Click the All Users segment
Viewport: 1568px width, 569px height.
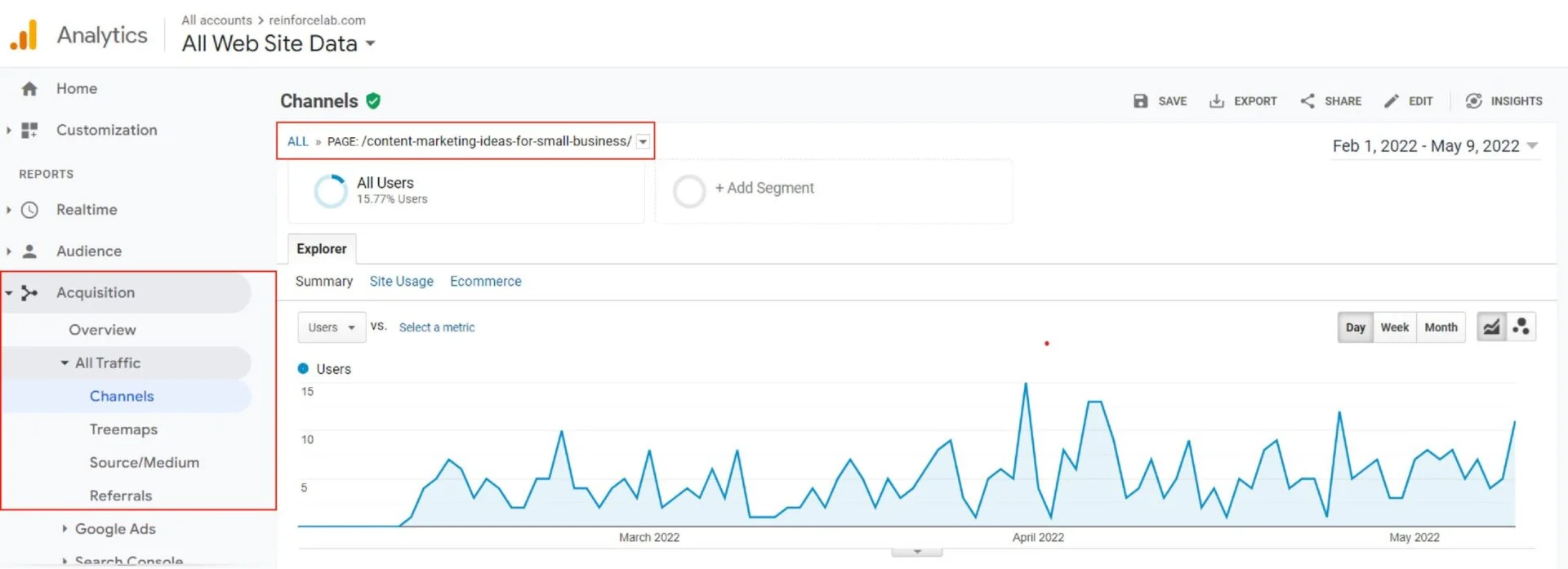[x=466, y=191]
